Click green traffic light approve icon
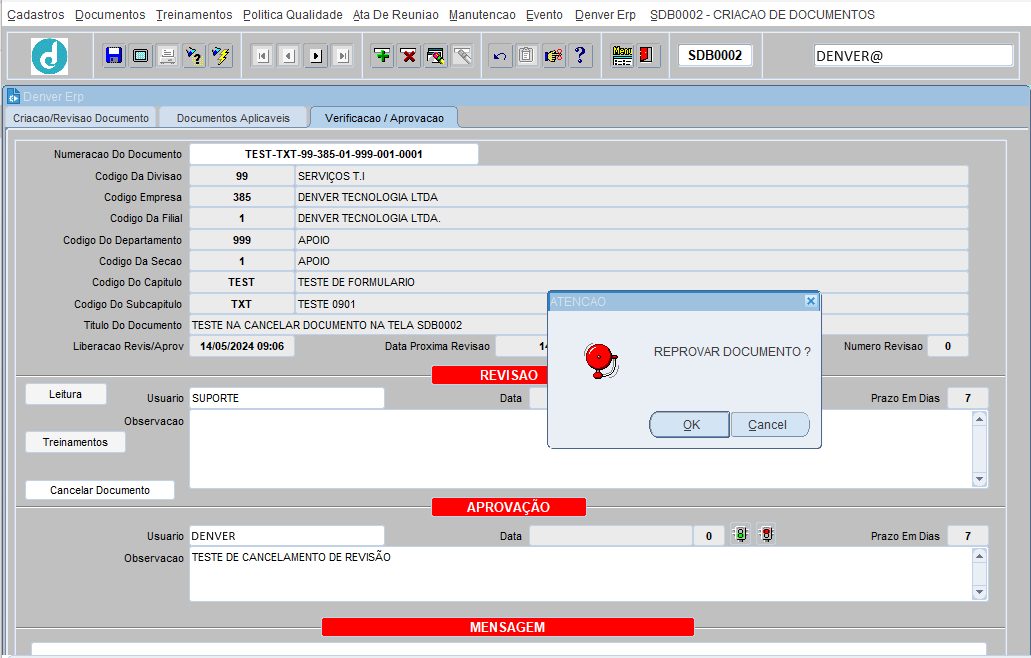The height and width of the screenshot is (658, 1031). (741, 534)
